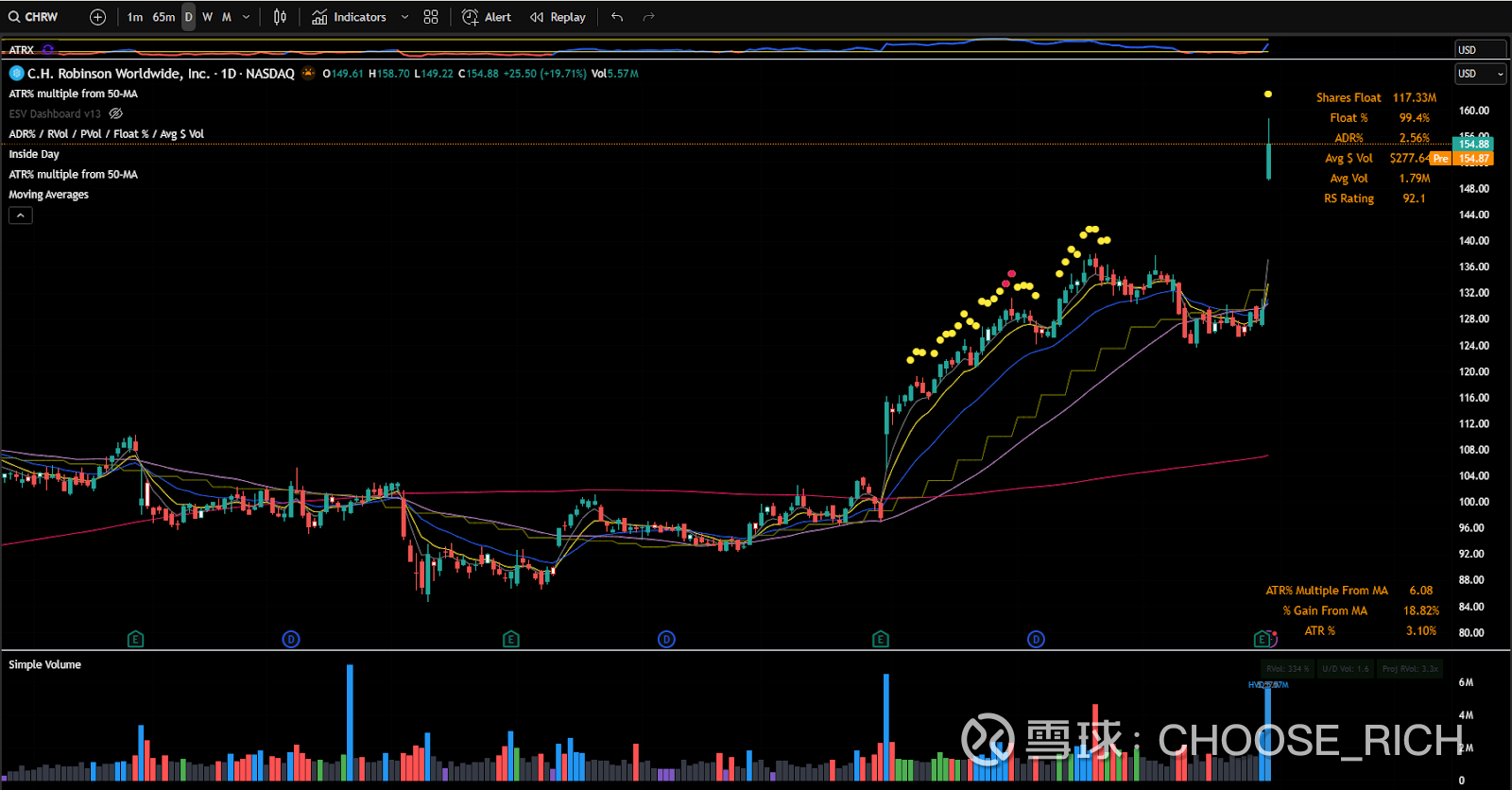Image resolution: width=1512 pixels, height=790 pixels.
Task: Click the Avg Vol 1.79M value
Action: coord(1415,179)
